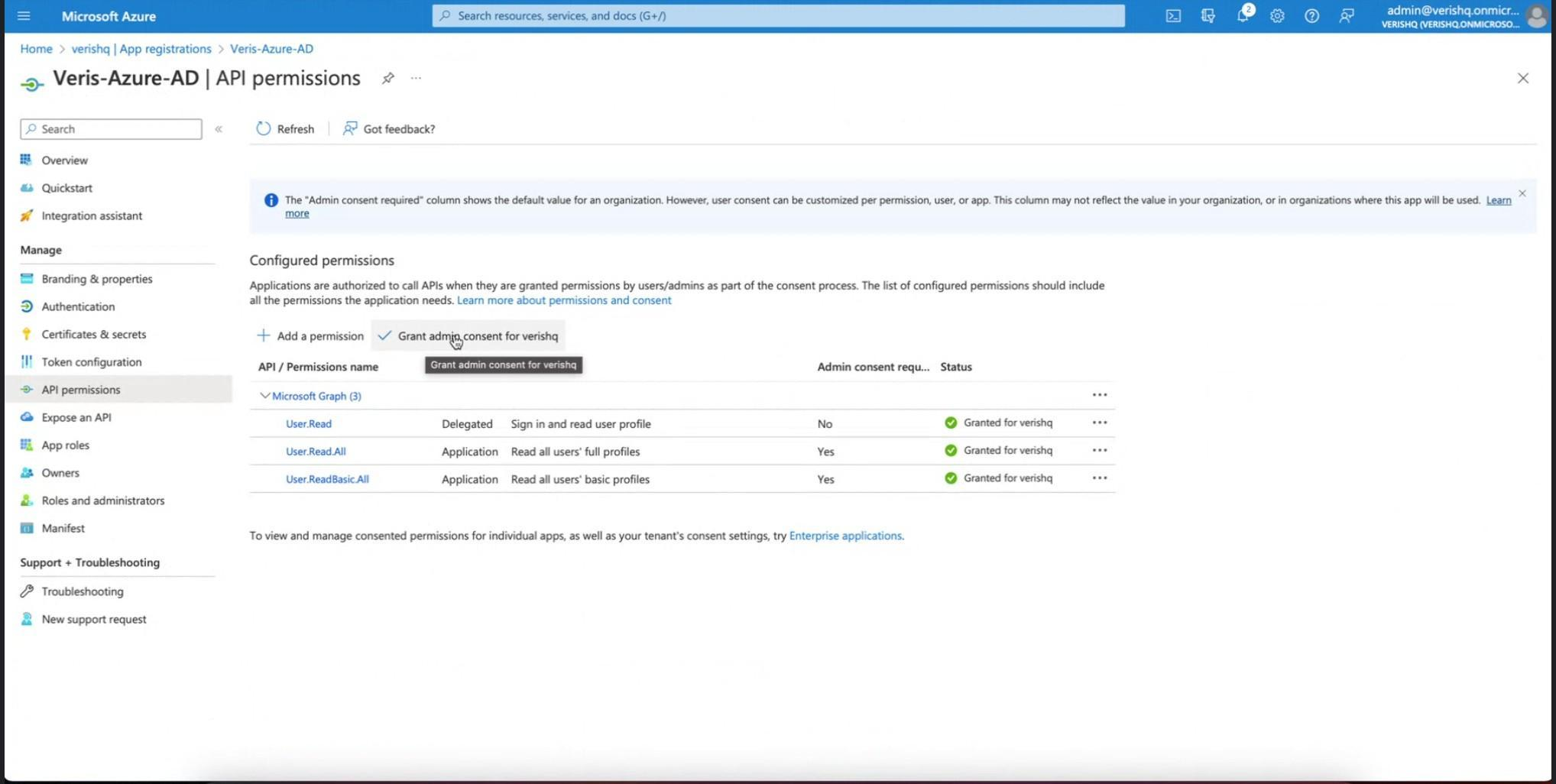Open the Enterprise applications link

844,536
